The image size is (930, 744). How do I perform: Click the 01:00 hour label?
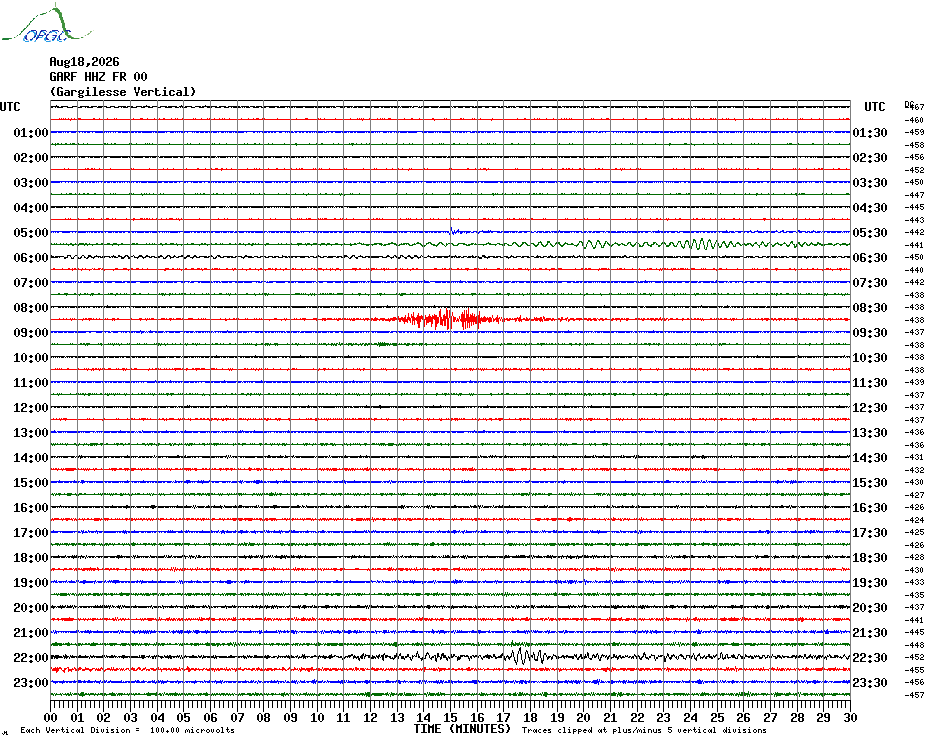tap(31, 132)
